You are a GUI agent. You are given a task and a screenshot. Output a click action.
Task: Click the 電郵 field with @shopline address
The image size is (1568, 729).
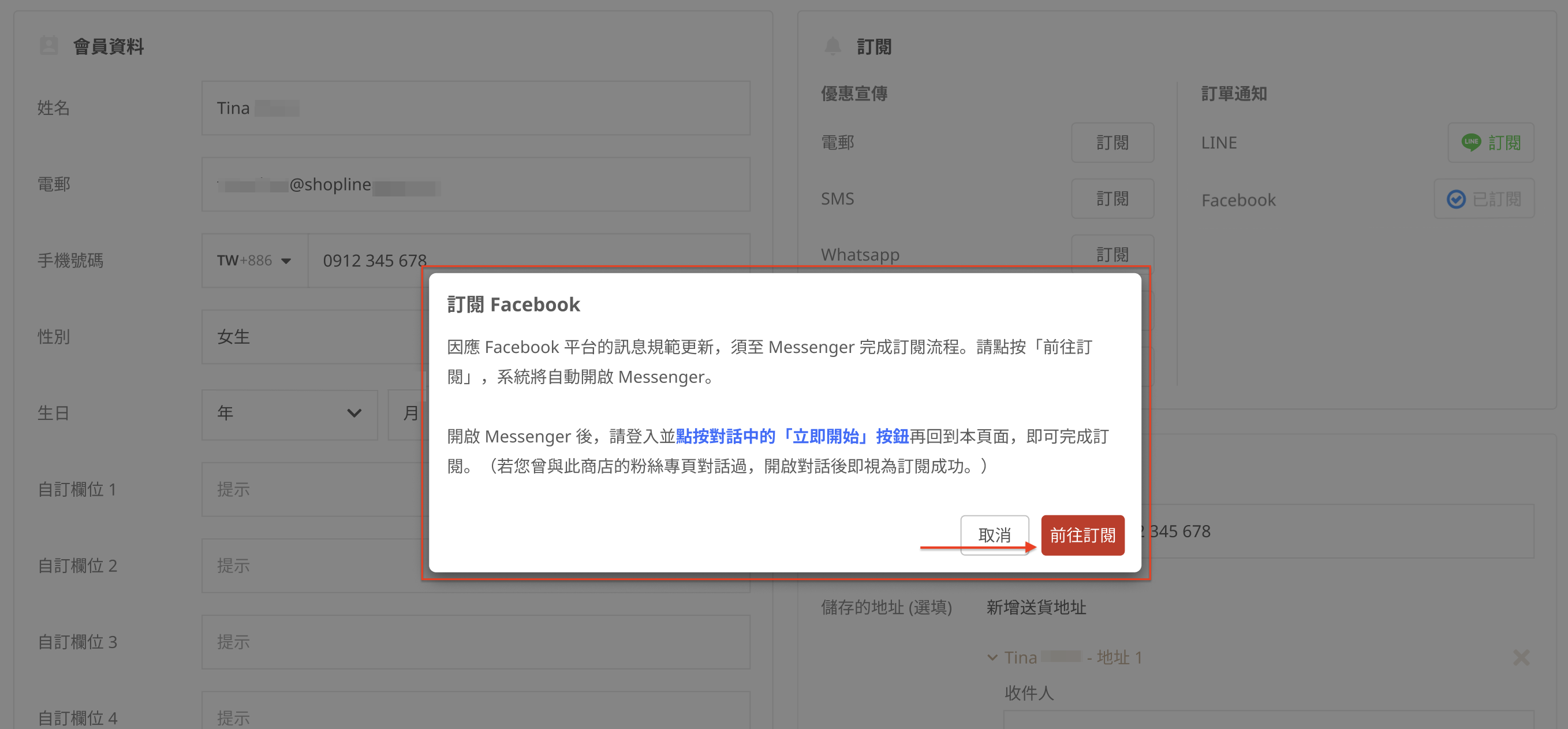tap(476, 184)
